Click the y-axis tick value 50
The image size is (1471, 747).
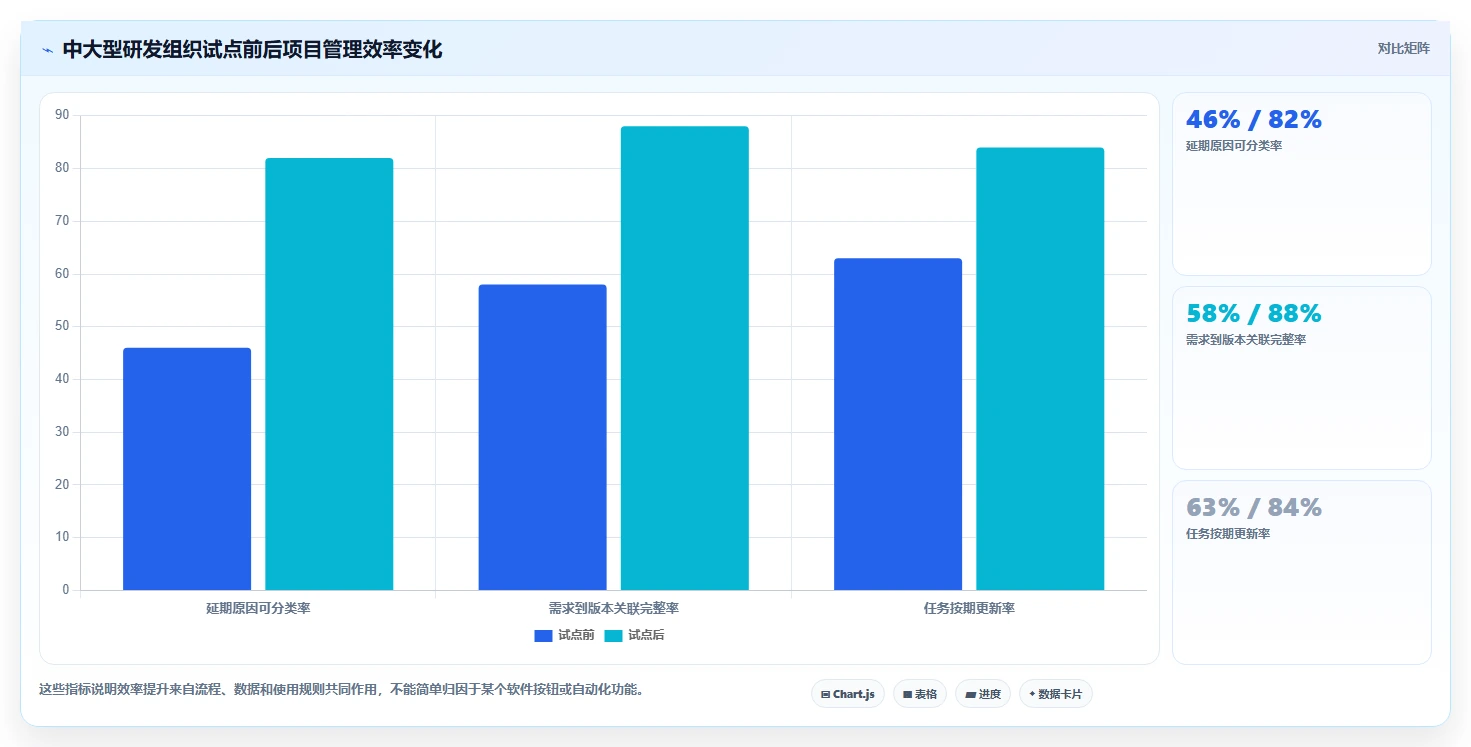[x=62, y=326]
